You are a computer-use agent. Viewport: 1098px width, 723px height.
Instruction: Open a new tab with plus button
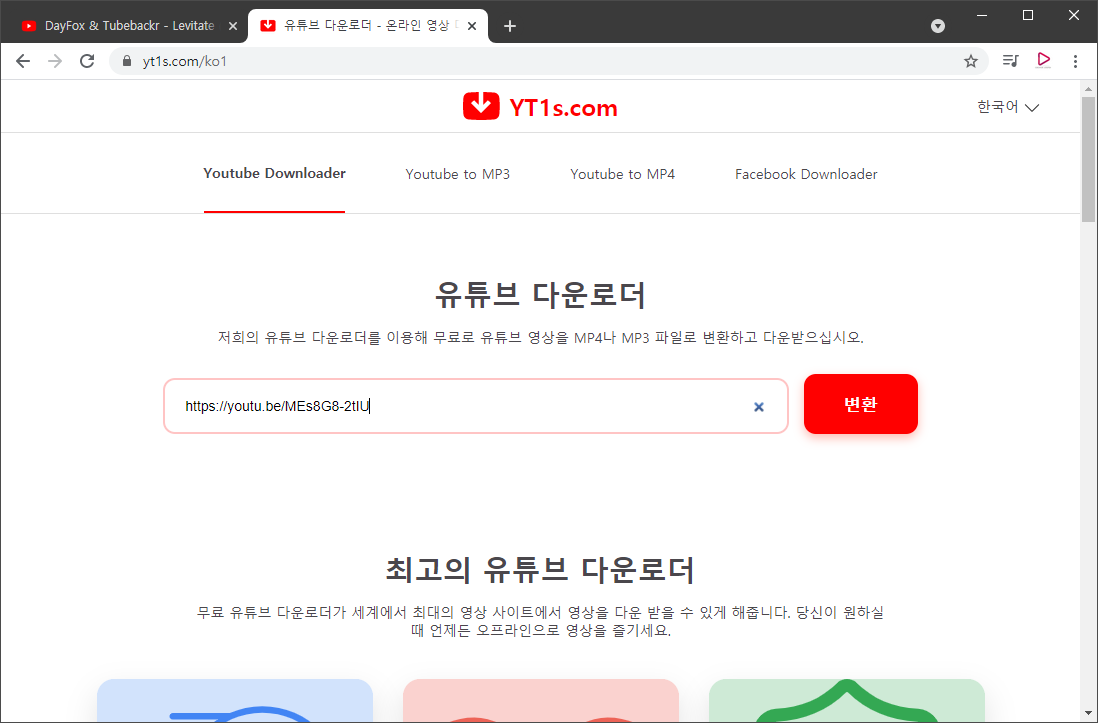click(x=510, y=26)
